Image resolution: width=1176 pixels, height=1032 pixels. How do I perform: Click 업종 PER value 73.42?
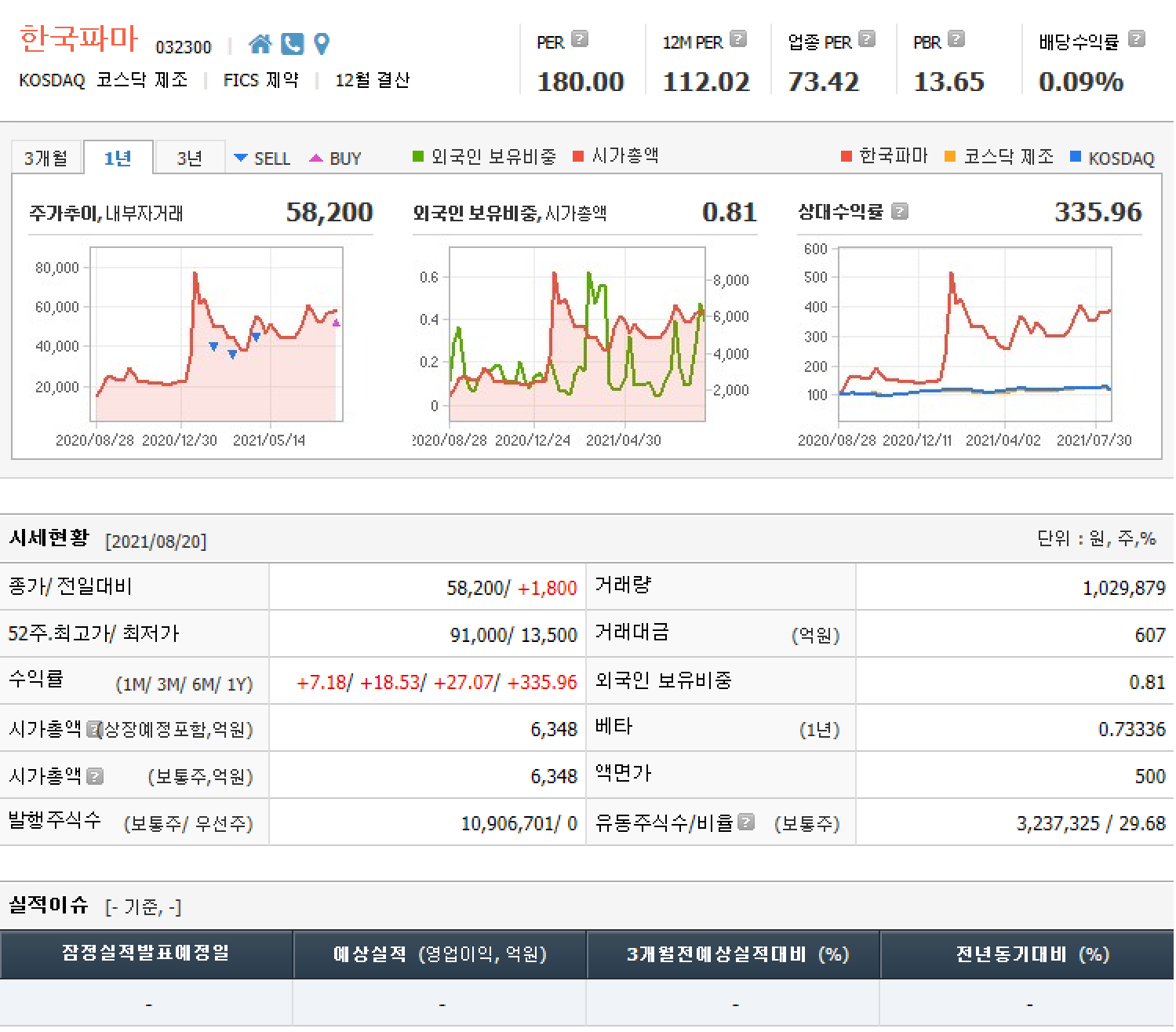823,82
